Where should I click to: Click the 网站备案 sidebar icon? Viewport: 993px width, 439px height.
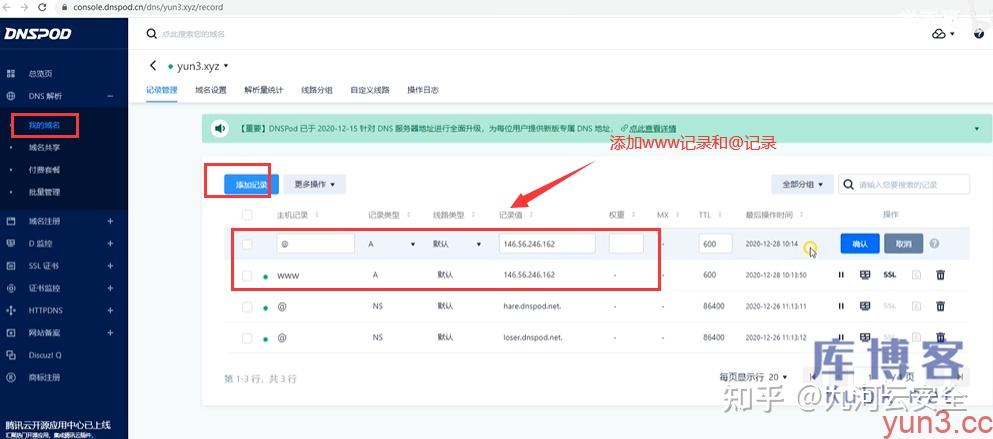(x=11, y=333)
